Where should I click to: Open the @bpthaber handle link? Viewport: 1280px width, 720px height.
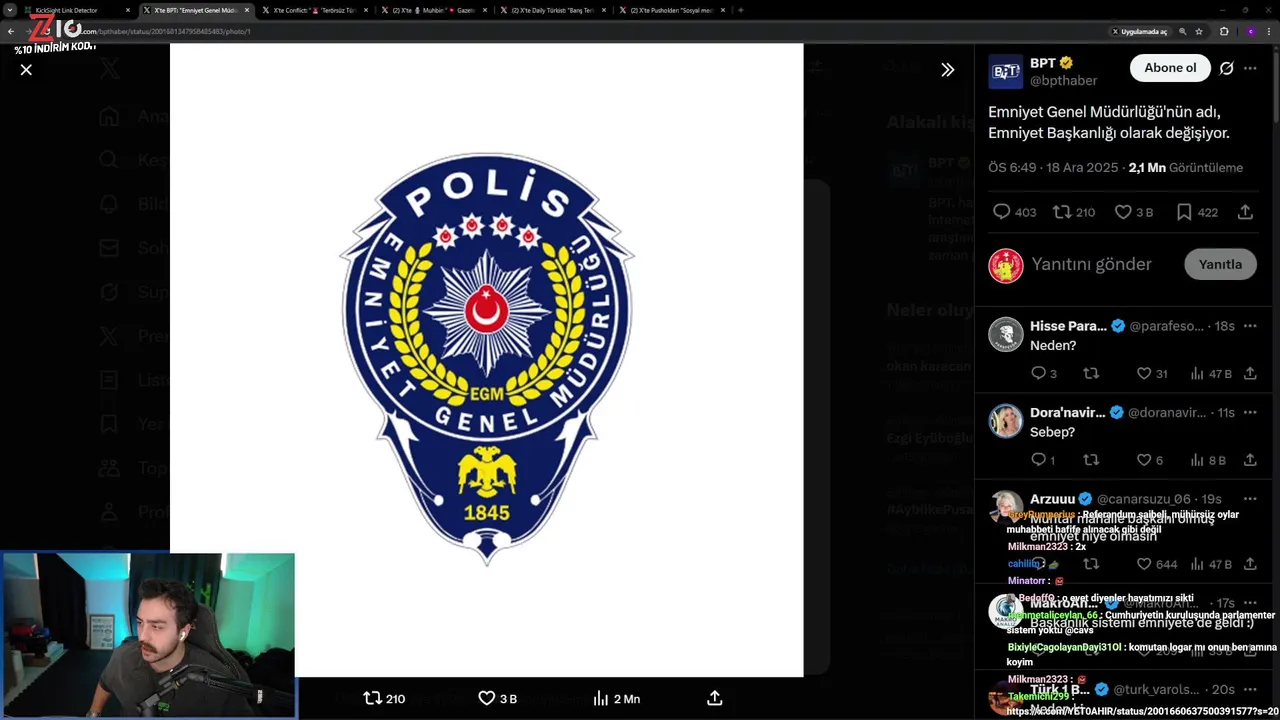pos(1063,80)
